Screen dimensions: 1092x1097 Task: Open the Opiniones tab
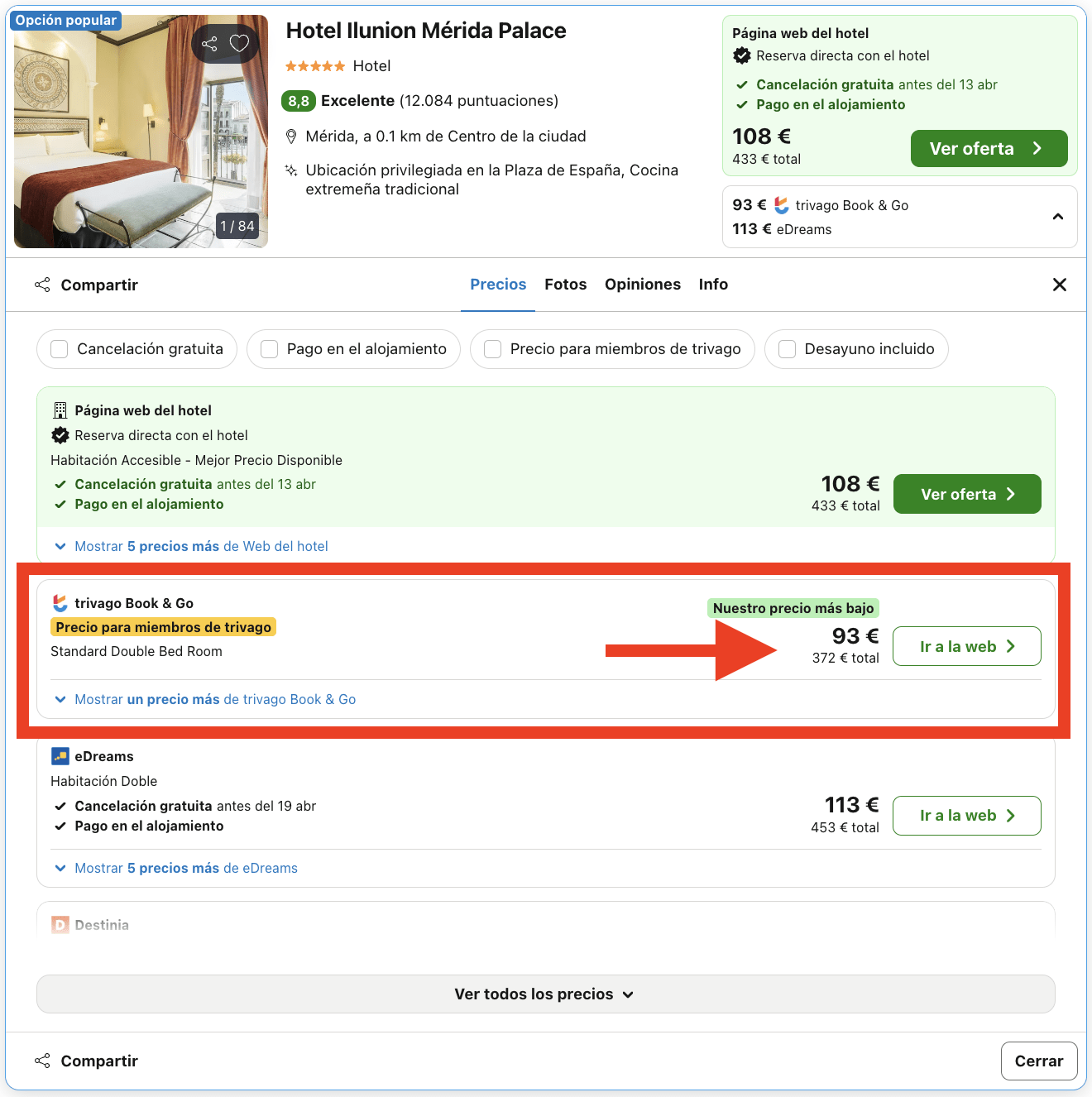pos(642,284)
